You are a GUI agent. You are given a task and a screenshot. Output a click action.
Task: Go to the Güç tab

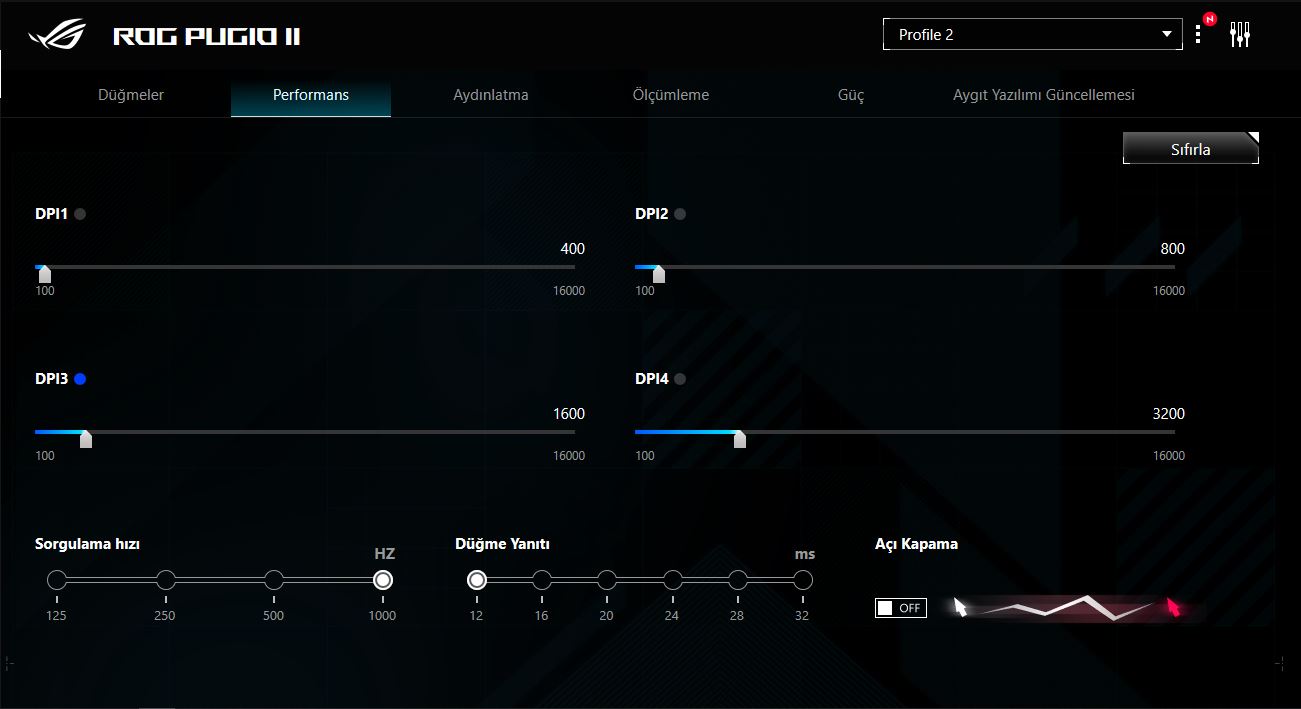coord(851,95)
